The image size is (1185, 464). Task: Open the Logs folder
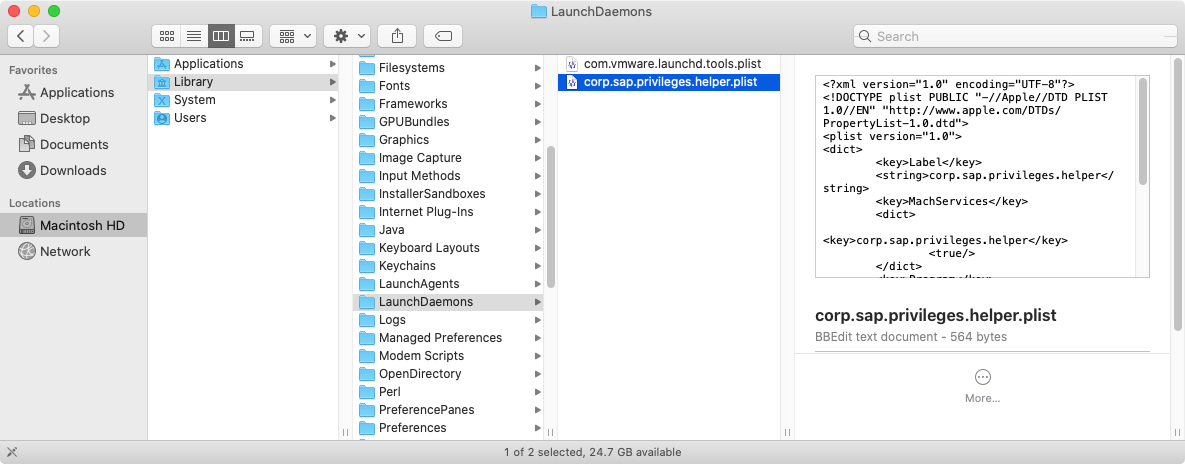449,320
